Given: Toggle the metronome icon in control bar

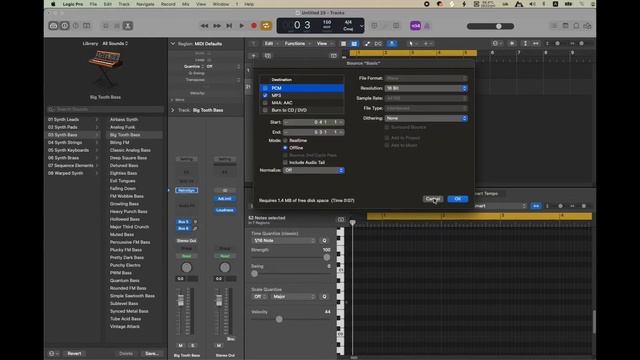Looking at the screenshot, I should tap(427, 26).
